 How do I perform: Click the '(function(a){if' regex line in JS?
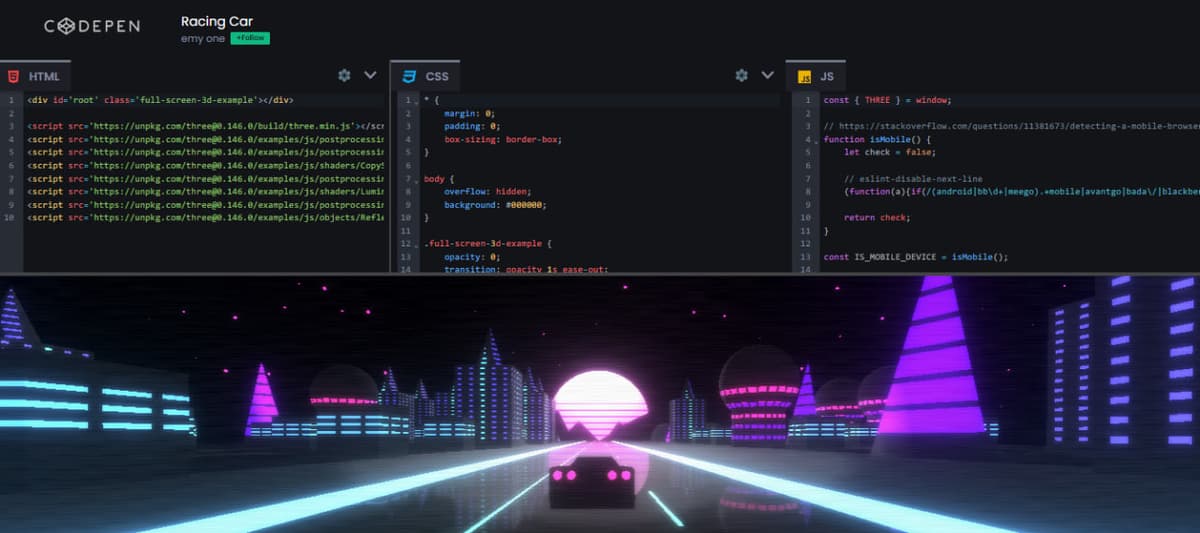tap(1021, 192)
